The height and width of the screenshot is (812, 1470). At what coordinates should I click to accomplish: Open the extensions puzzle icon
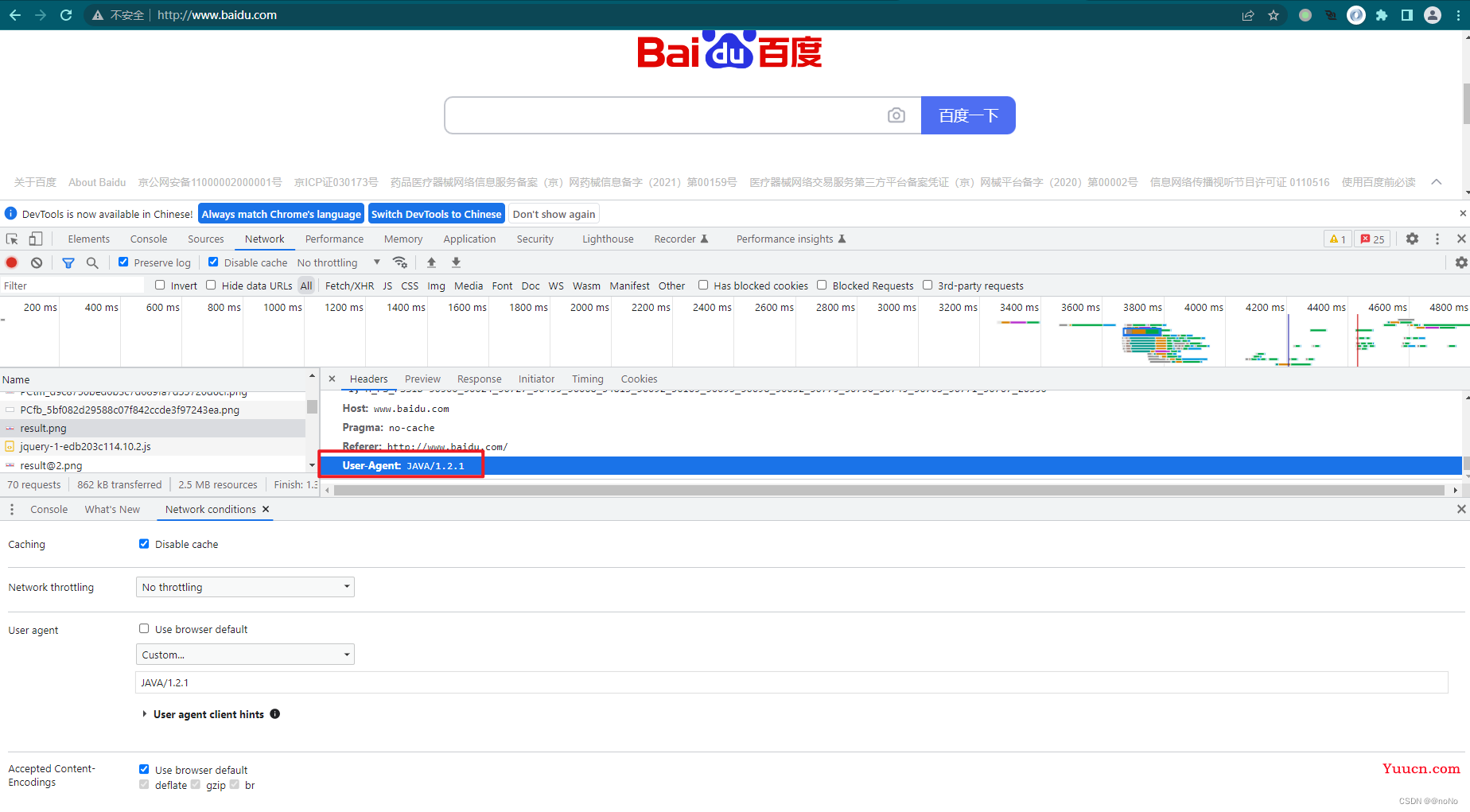coord(1382,15)
